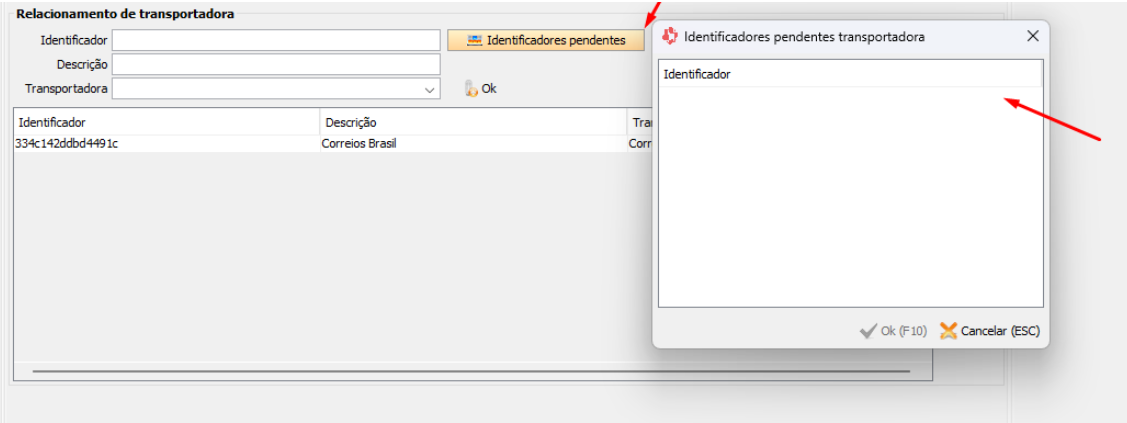1127x423 pixels.
Task: Expand the Transportadora combo box arrow
Action: tap(430, 89)
